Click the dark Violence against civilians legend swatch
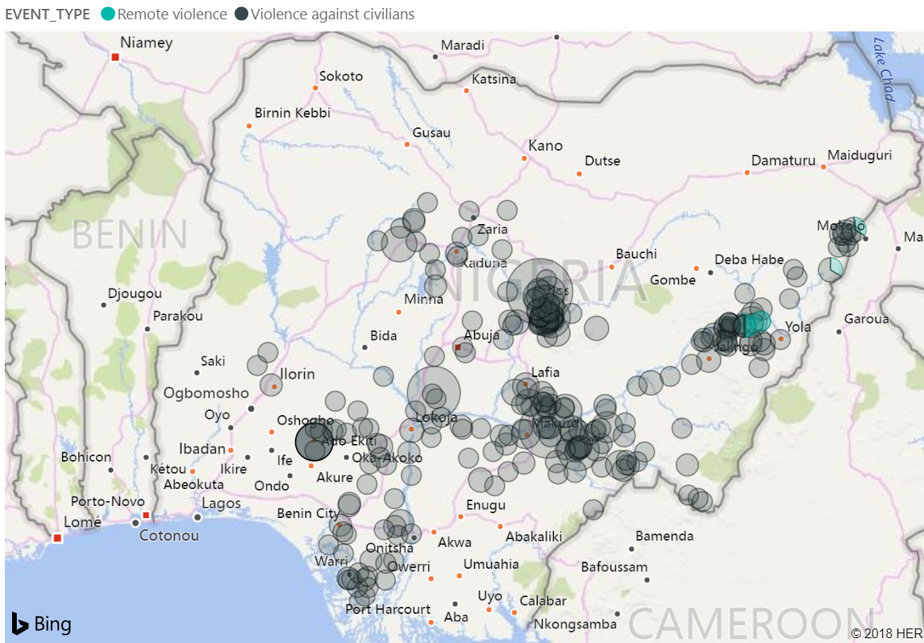The width and height of the screenshot is (924, 643). [x=241, y=14]
